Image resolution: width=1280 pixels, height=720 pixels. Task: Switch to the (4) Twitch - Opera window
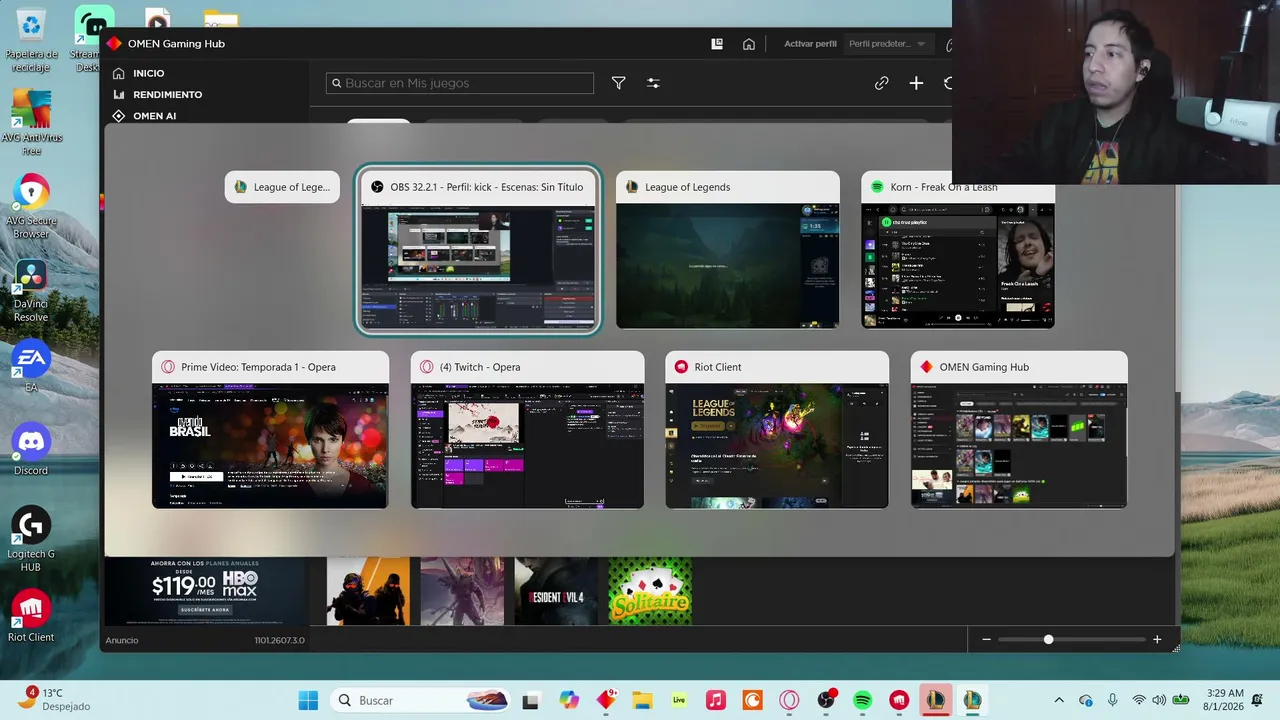[528, 430]
